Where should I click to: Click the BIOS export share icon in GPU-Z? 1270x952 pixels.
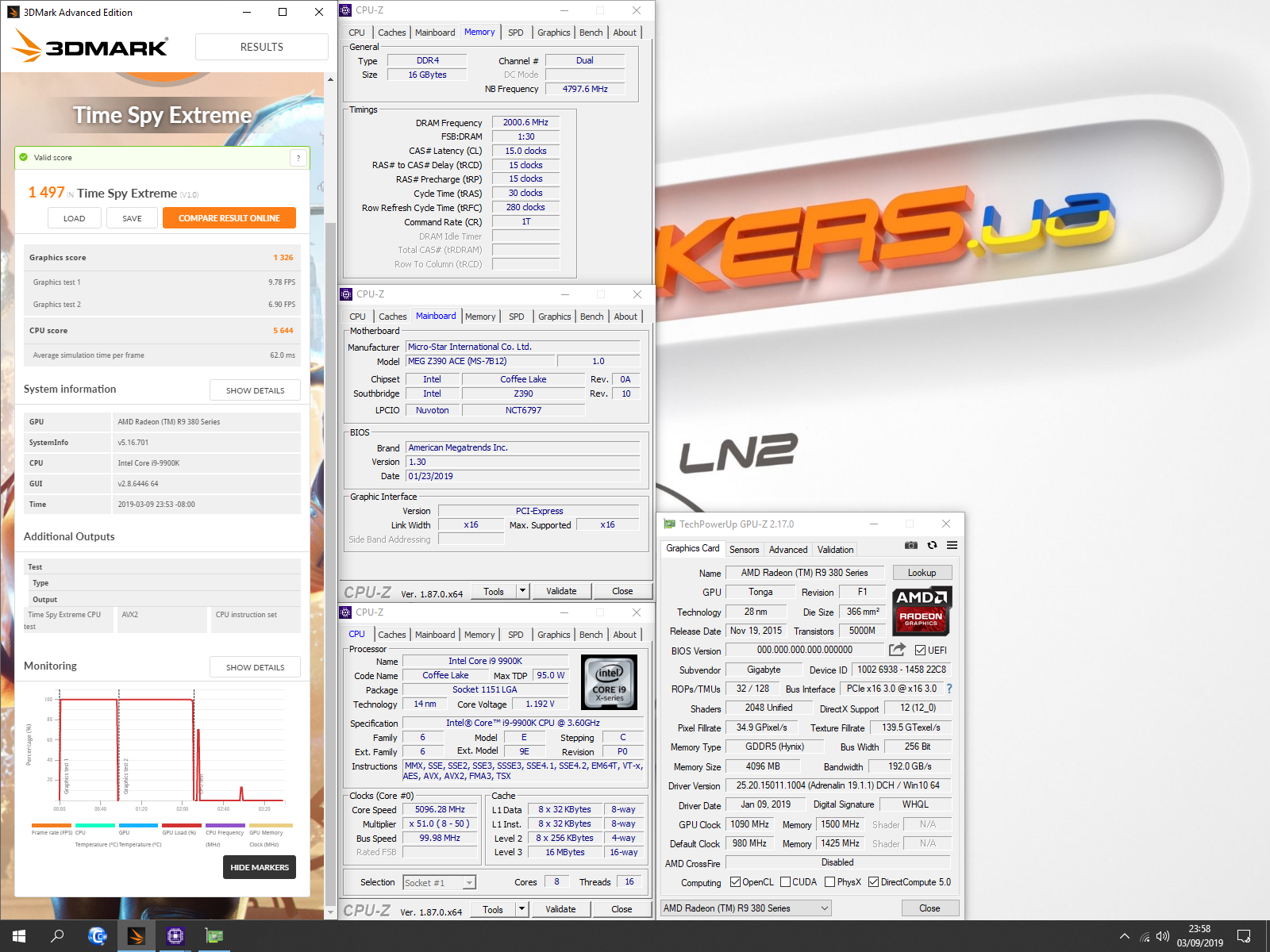tap(897, 650)
